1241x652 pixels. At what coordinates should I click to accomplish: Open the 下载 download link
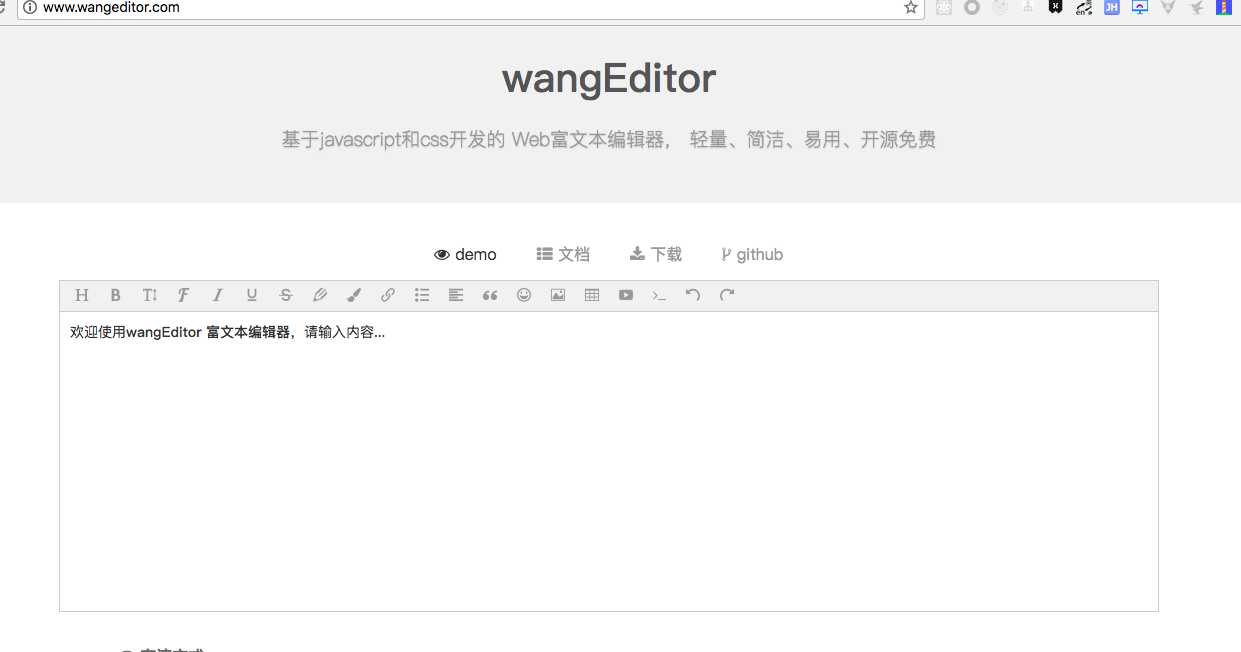coord(656,254)
